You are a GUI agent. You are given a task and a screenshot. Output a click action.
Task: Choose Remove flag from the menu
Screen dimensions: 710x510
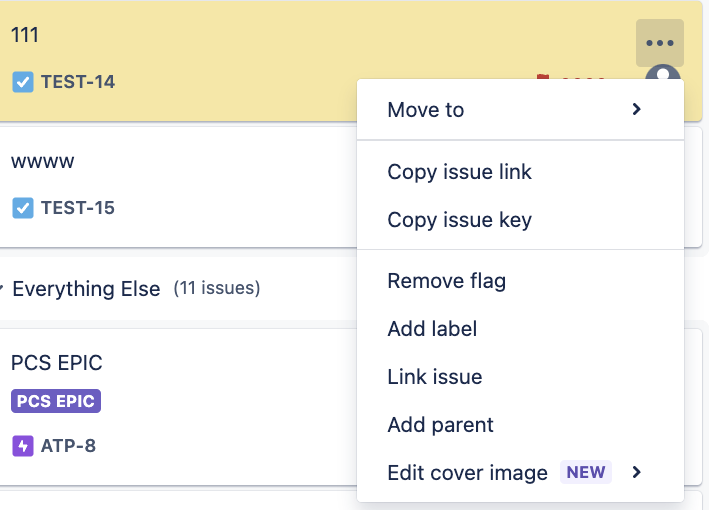pos(446,281)
